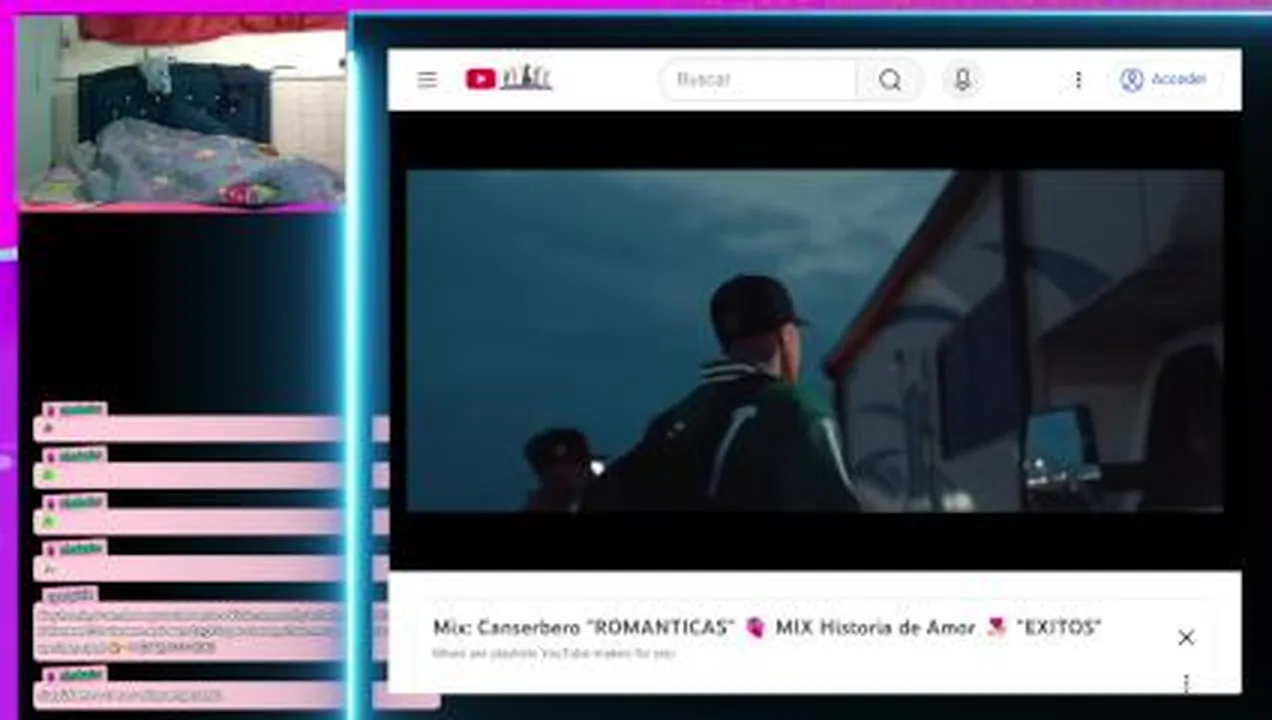Start voice search with microphone icon
The height and width of the screenshot is (720, 1272).
962,79
